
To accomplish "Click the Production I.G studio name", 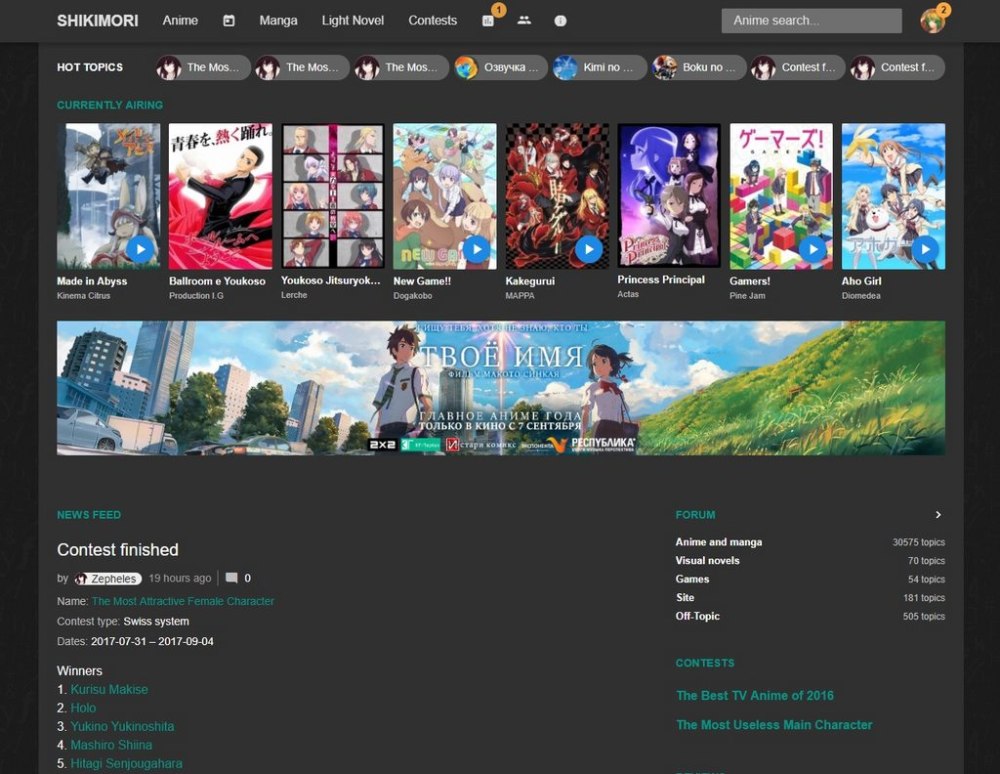I will (196, 296).
